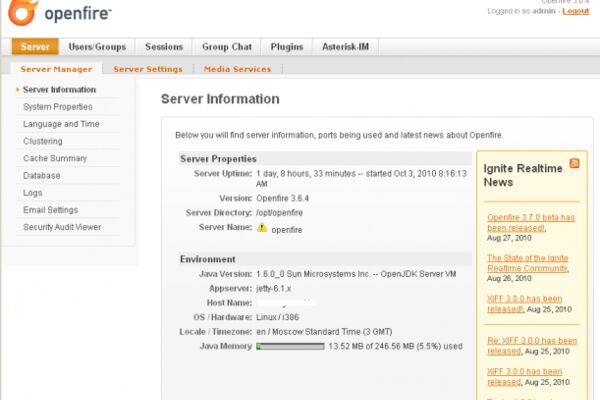
Task: Open the RSS feed icon in Ignite Realtime News
Action: click(x=574, y=163)
